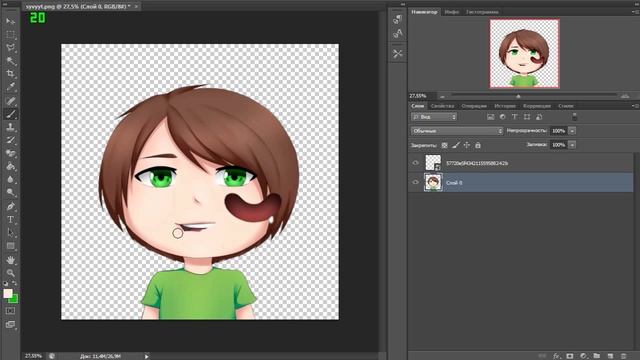Click the opacity 100% field

pos(558,131)
